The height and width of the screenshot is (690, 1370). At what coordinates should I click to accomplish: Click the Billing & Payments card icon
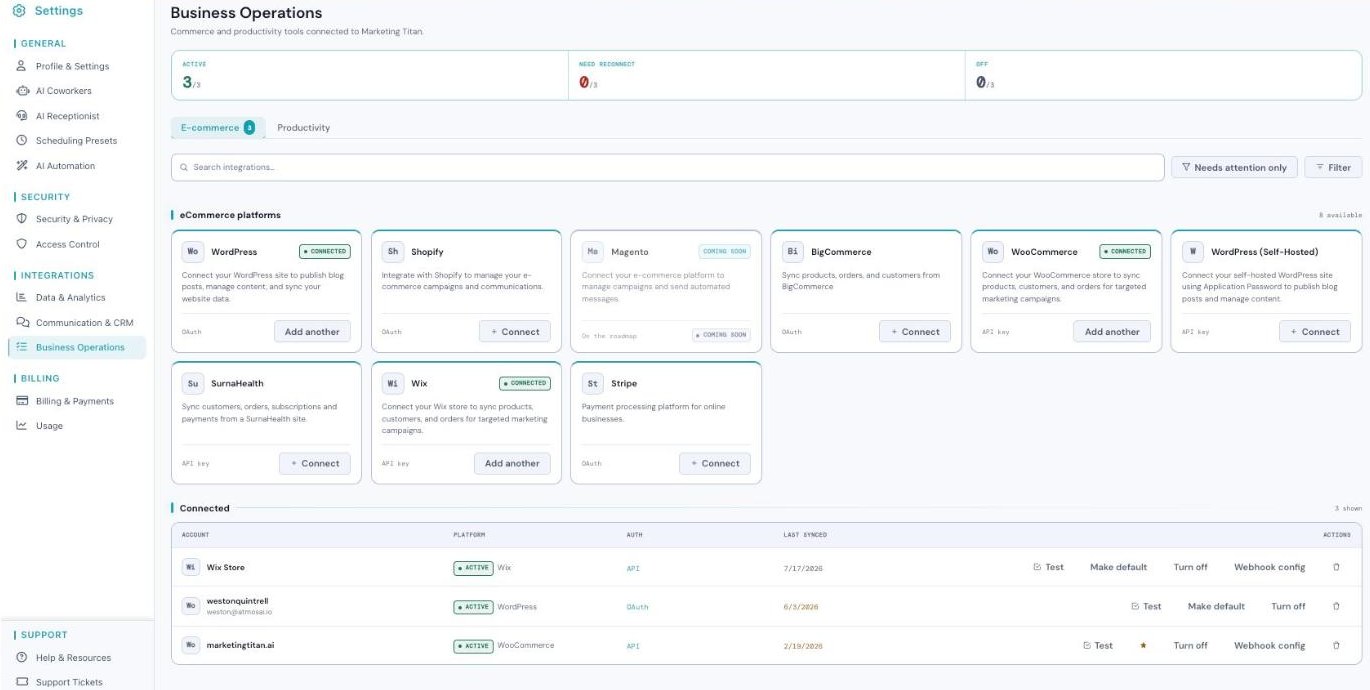point(22,401)
